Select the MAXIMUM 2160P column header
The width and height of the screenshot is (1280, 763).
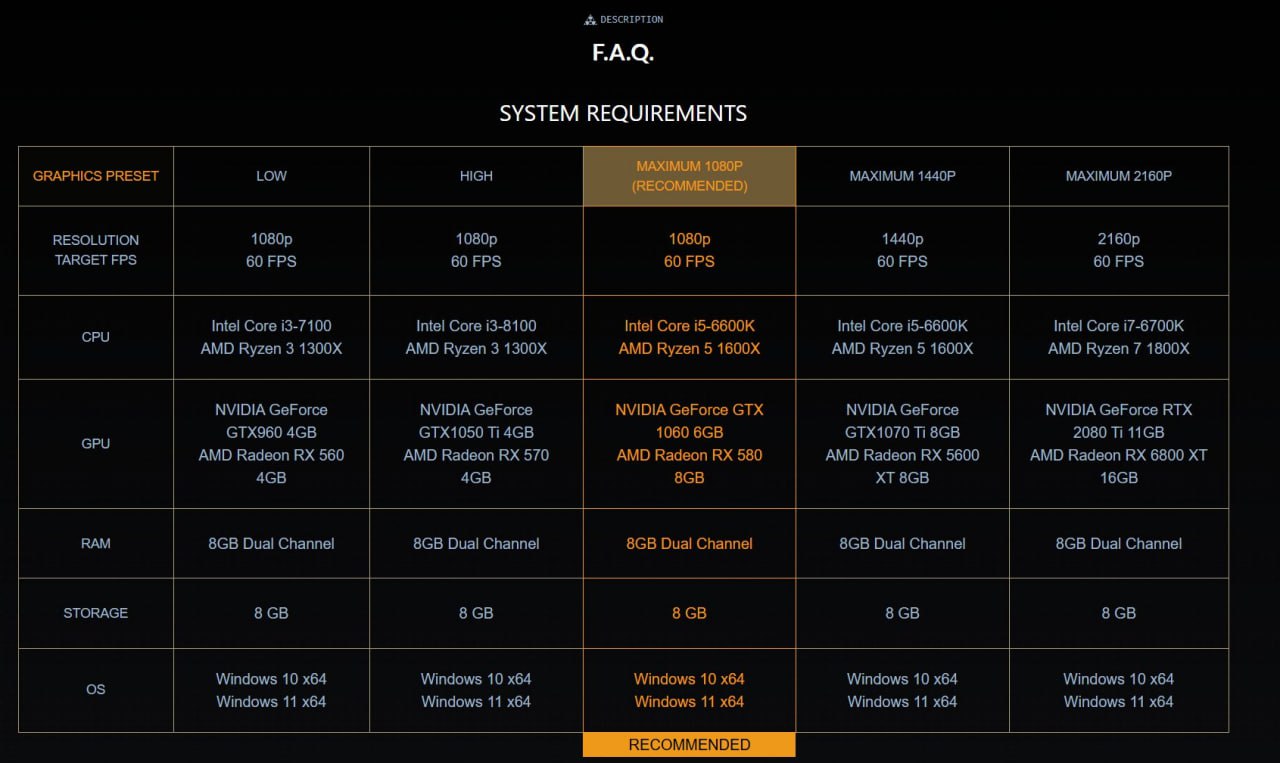point(1118,176)
